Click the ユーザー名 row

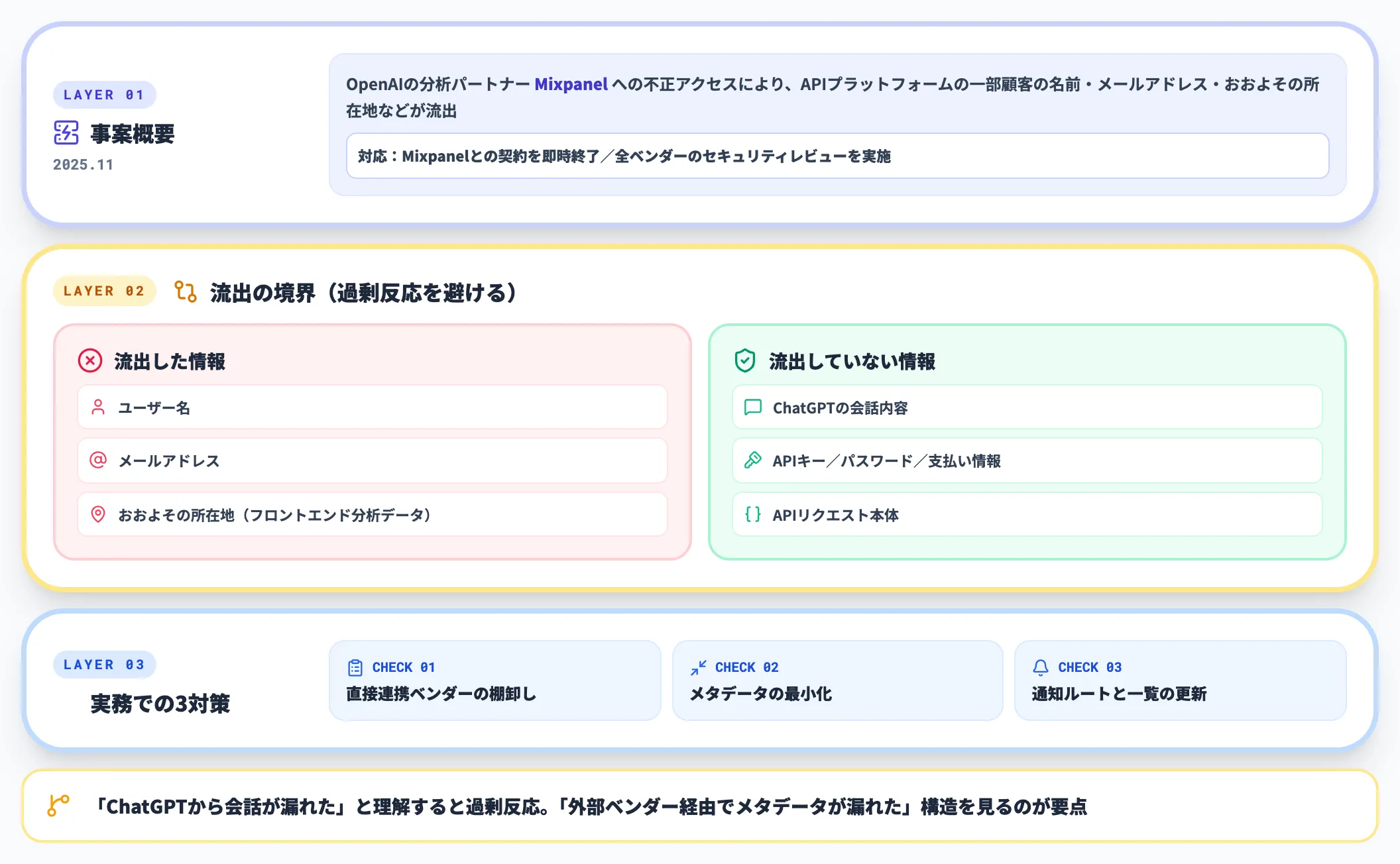click(373, 407)
